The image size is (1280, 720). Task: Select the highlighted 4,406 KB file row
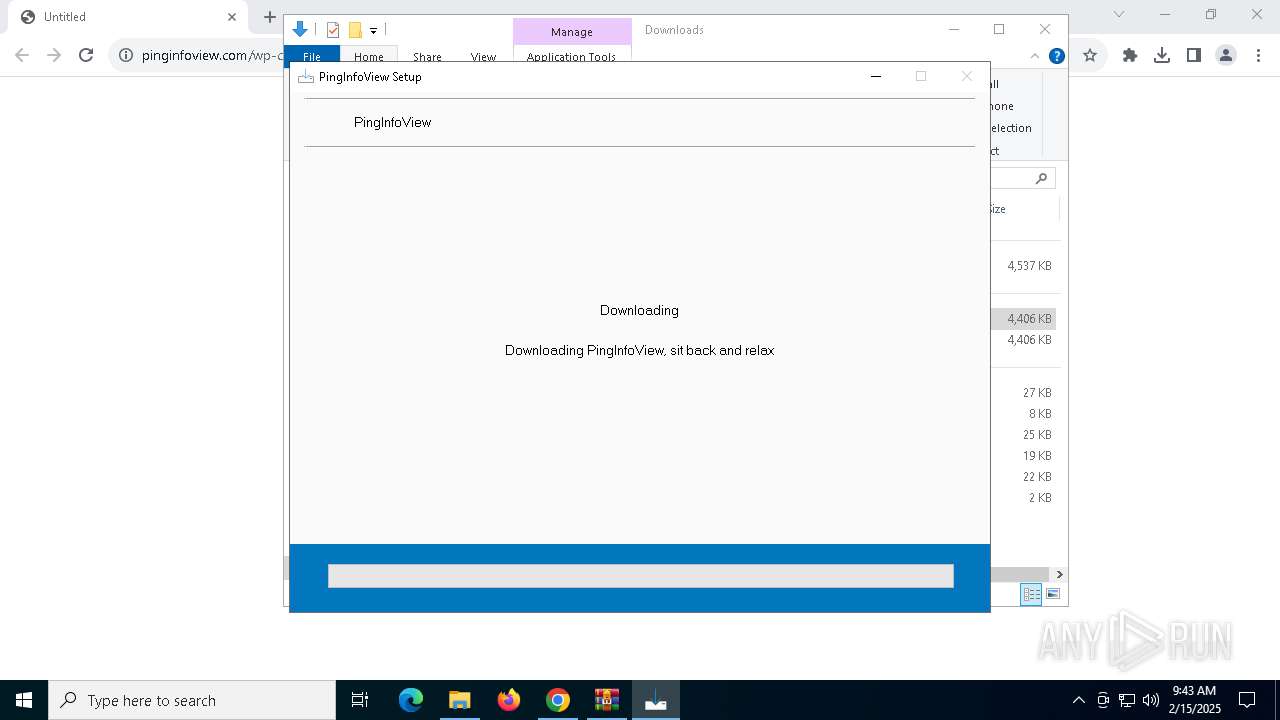click(x=1024, y=319)
